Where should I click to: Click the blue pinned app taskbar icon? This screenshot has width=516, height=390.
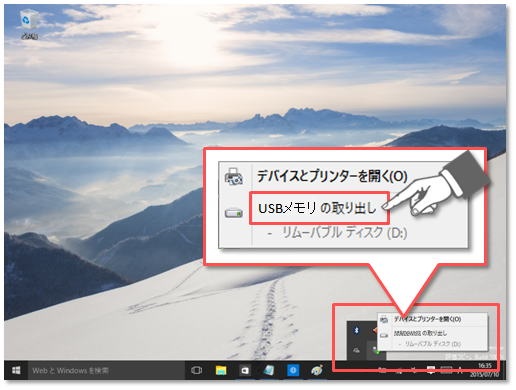(x=293, y=371)
